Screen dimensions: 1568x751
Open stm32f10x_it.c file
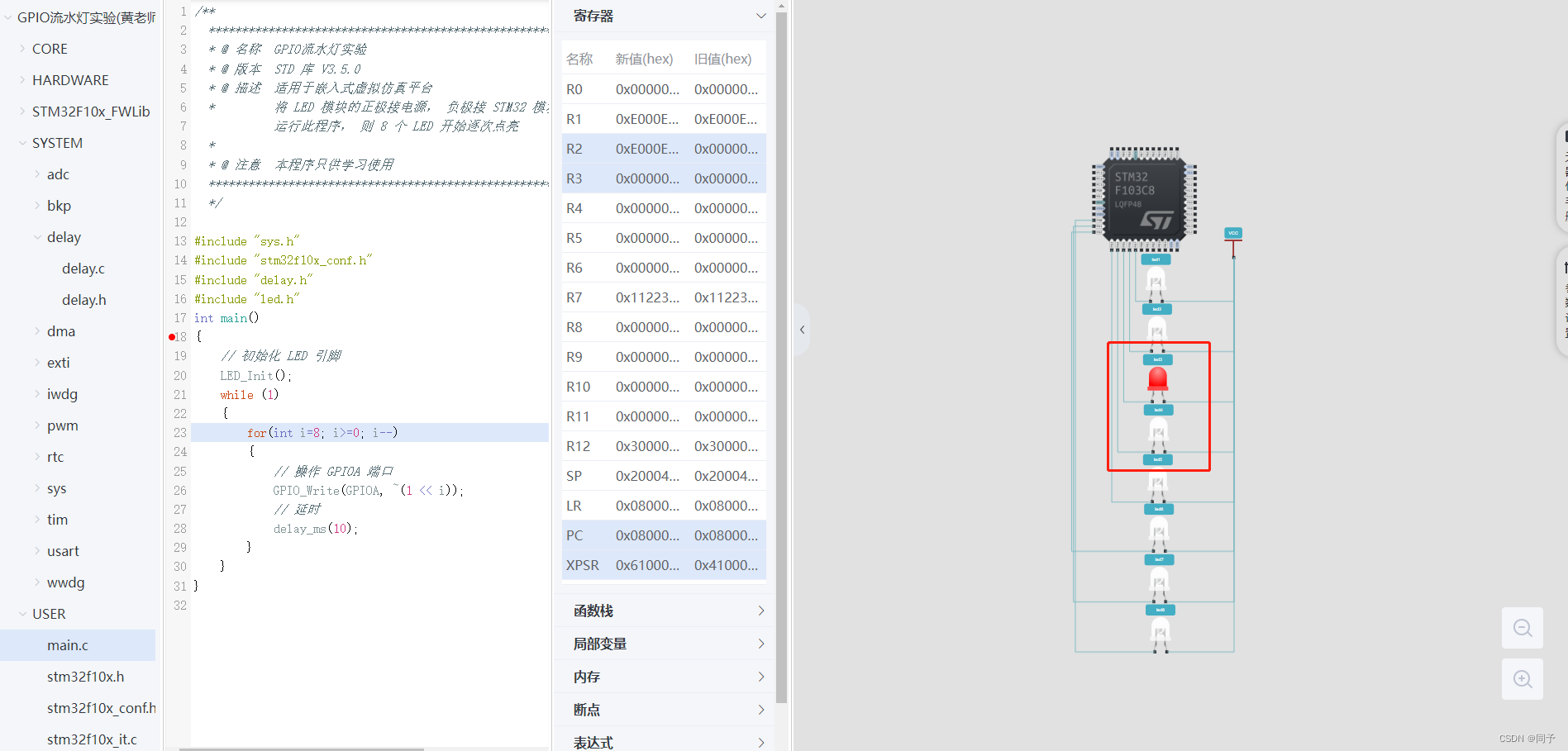click(x=92, y=739)
